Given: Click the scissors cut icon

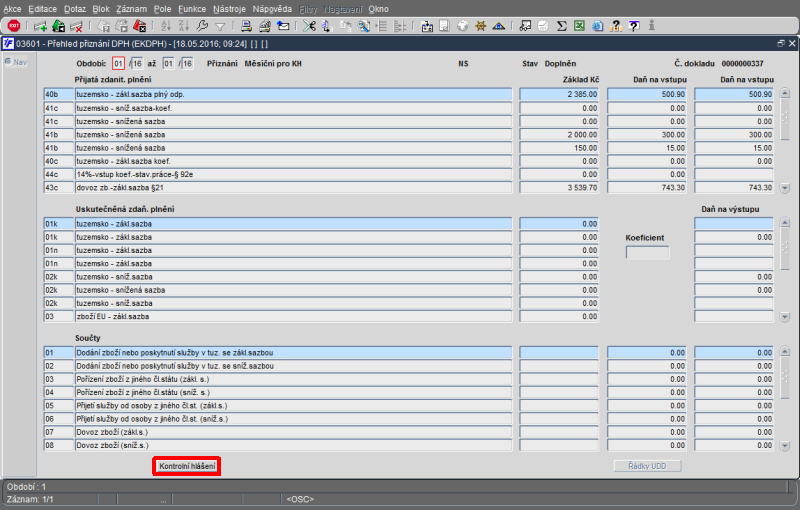Looking at the screenshot, I should point(309,26).
